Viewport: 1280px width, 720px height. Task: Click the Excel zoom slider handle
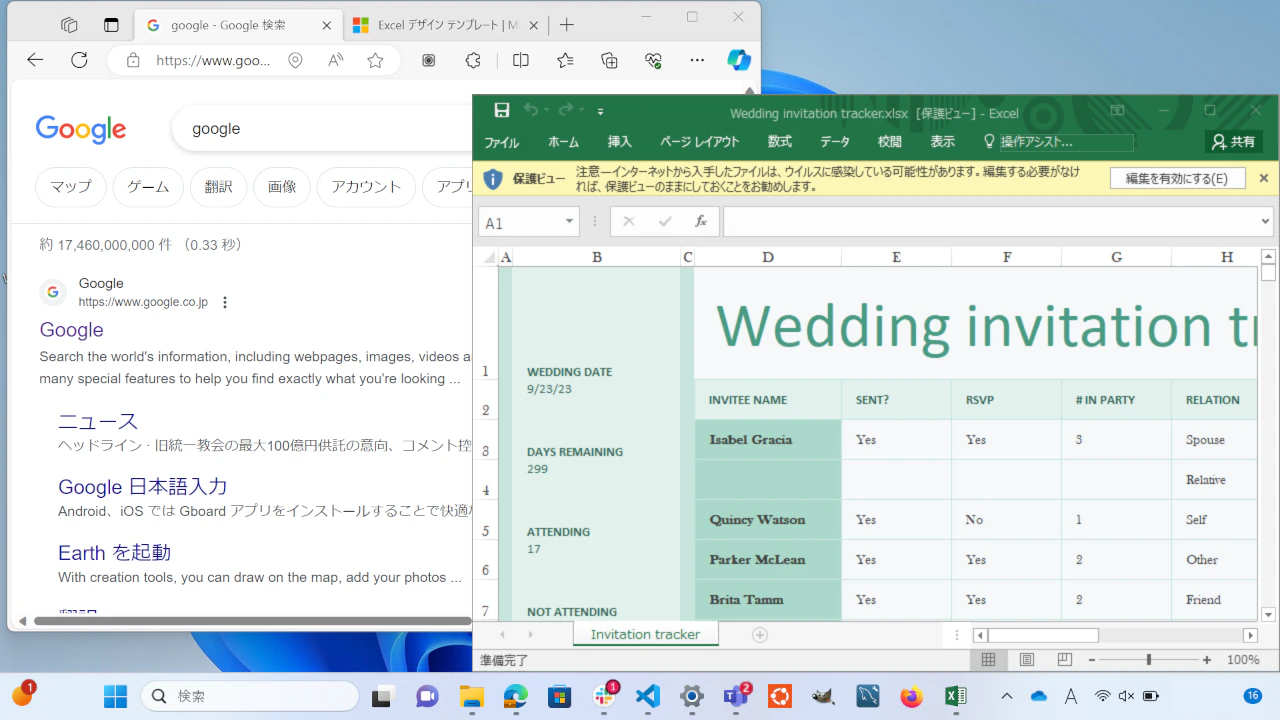point(1149,660)
